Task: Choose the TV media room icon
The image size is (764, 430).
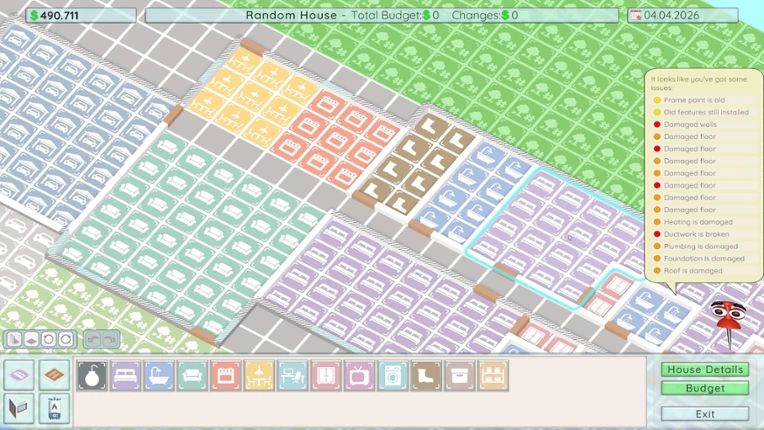Action: [360, 375]
